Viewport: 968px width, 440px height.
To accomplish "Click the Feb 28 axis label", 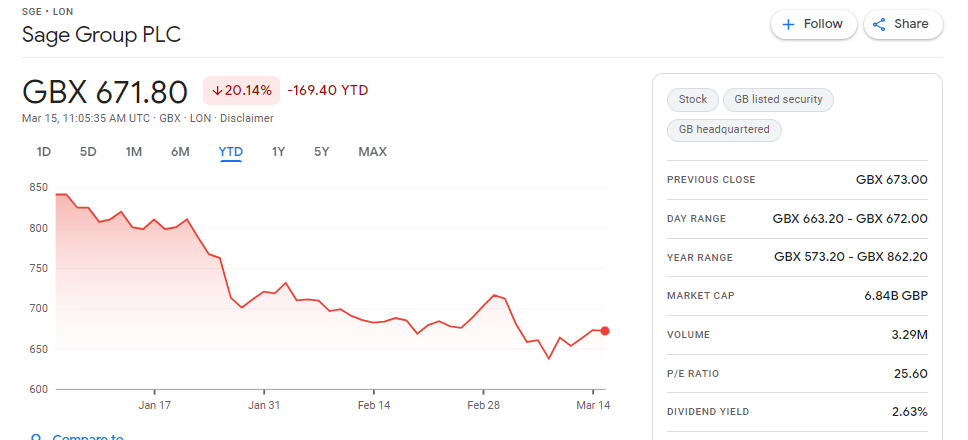I will pos(483,405).
